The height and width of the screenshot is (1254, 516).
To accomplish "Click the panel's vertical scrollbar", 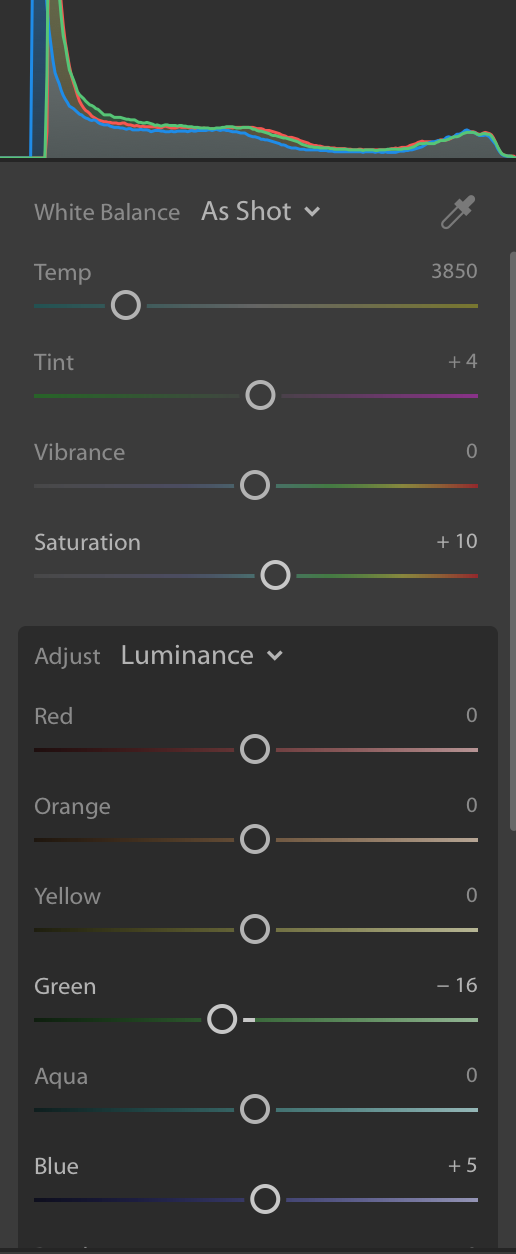I will (x=513, y=540).
